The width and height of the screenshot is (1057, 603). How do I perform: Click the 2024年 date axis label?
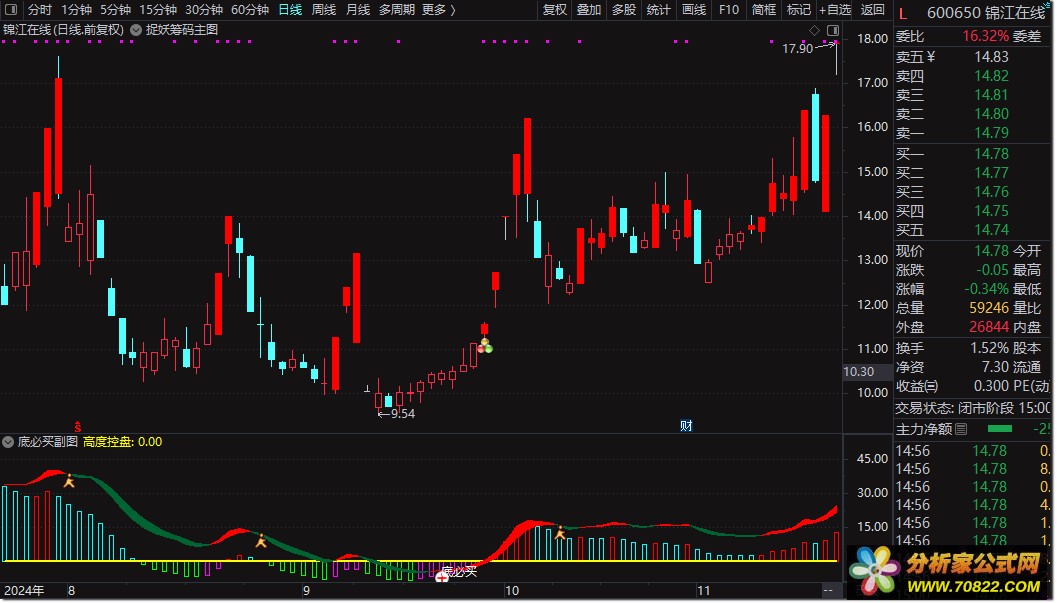24,591
